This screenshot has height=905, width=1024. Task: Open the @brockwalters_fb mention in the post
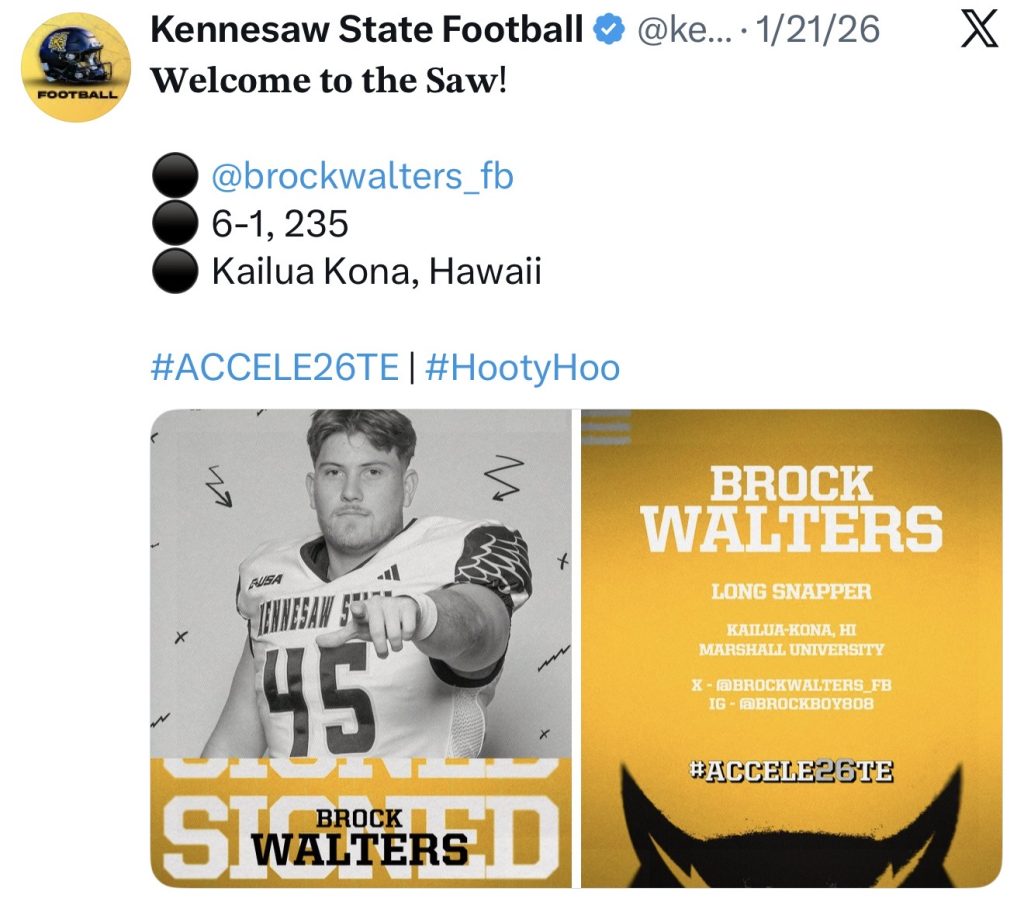tap(362, 177)
